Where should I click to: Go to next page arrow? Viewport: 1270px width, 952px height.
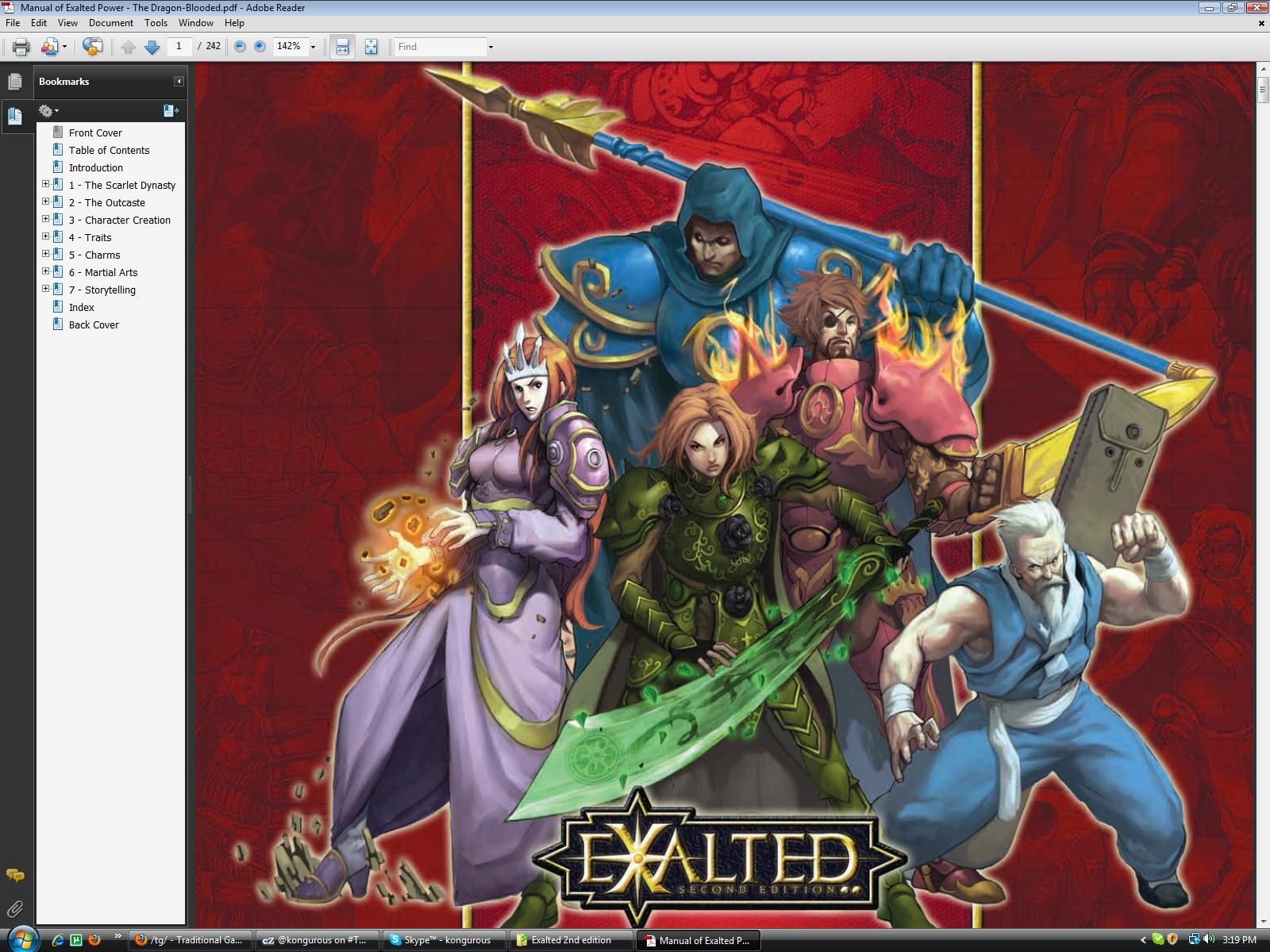[x=152, y=47]
